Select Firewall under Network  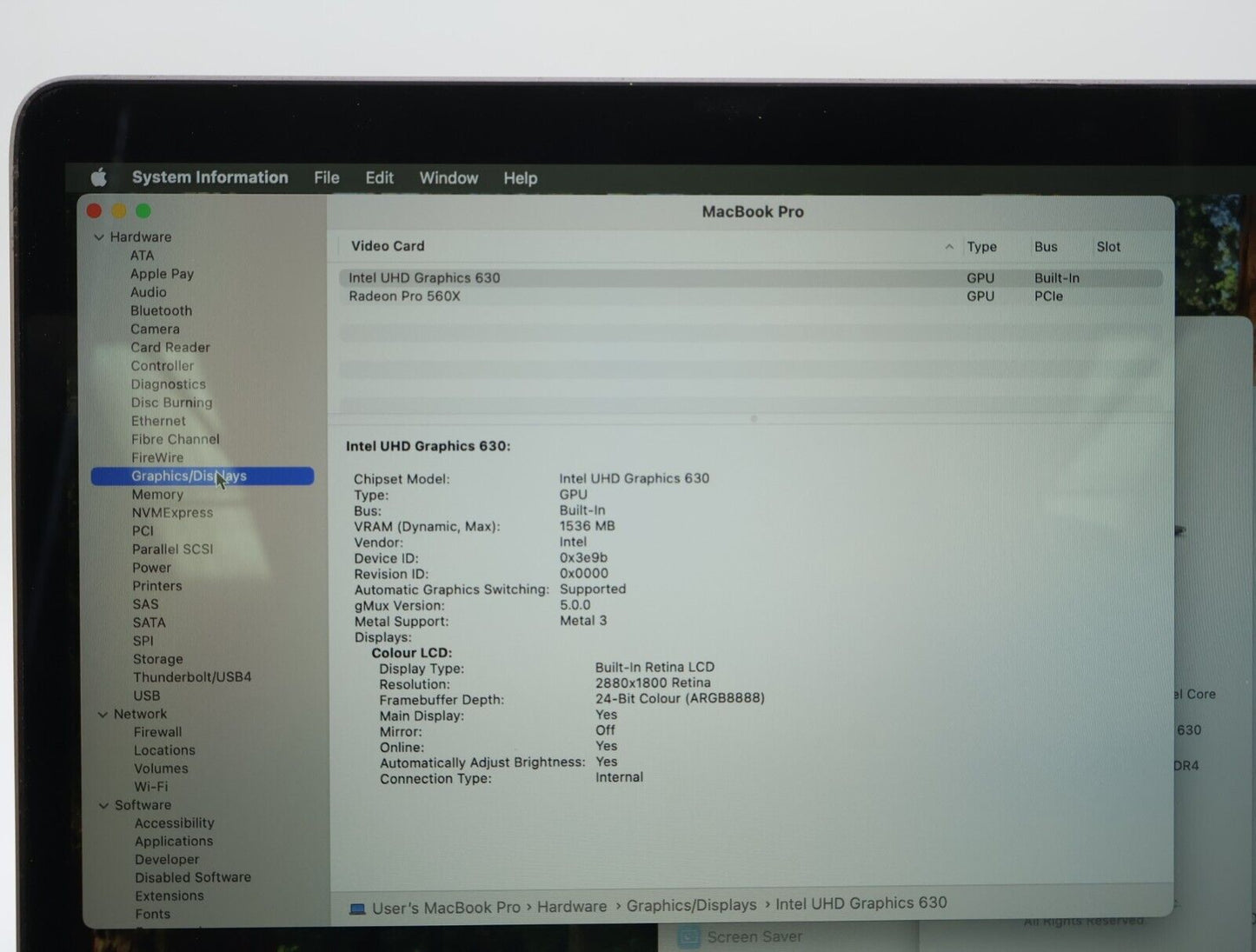tap(157, 732)
